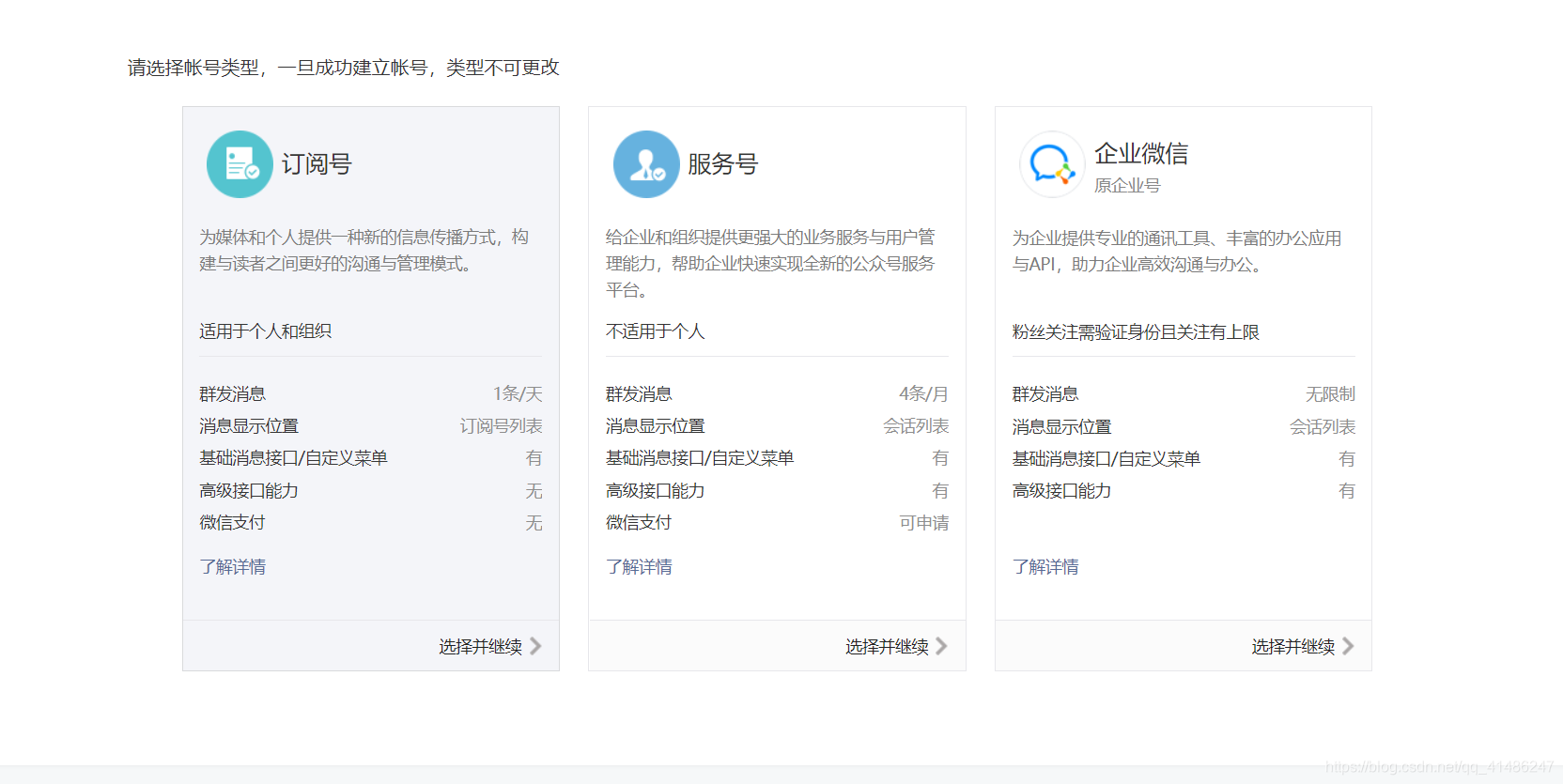Click 基础消息接口/自定义菜单 in 服务号 card
This screenshot has height=784, width=1563.
(700, 458)
